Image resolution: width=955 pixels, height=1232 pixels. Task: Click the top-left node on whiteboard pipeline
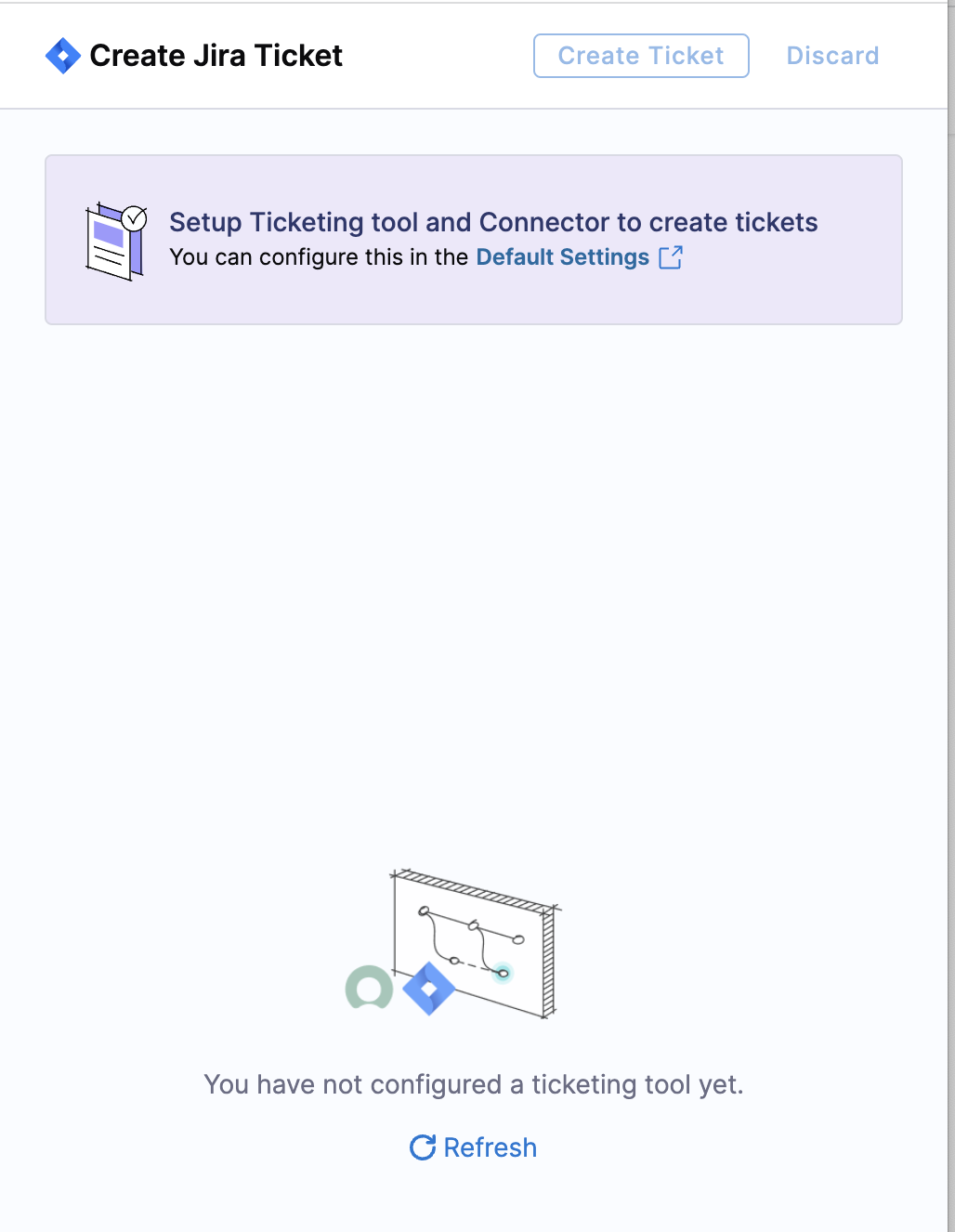424,911
